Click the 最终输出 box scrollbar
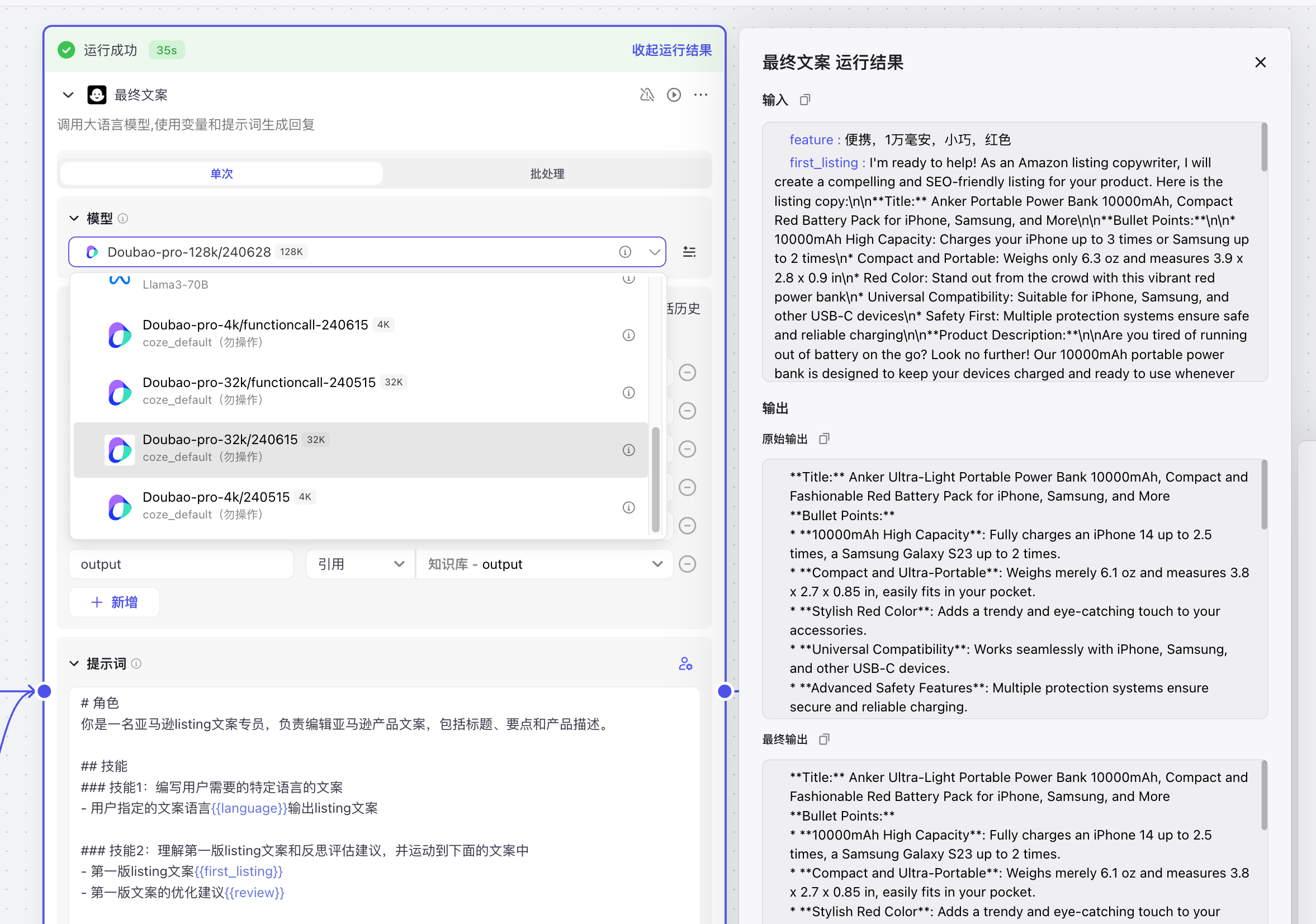1316x924 pixels. click(1264, 795)
